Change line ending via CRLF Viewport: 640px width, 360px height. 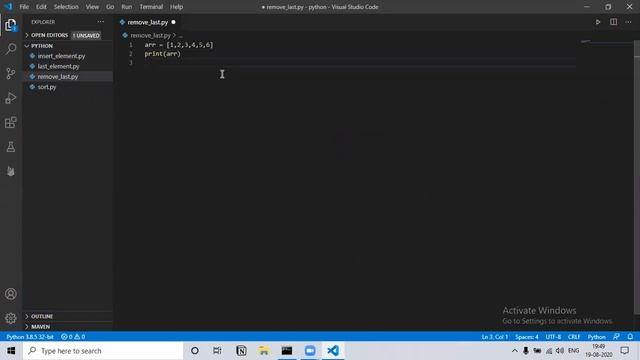coord(574,337)
